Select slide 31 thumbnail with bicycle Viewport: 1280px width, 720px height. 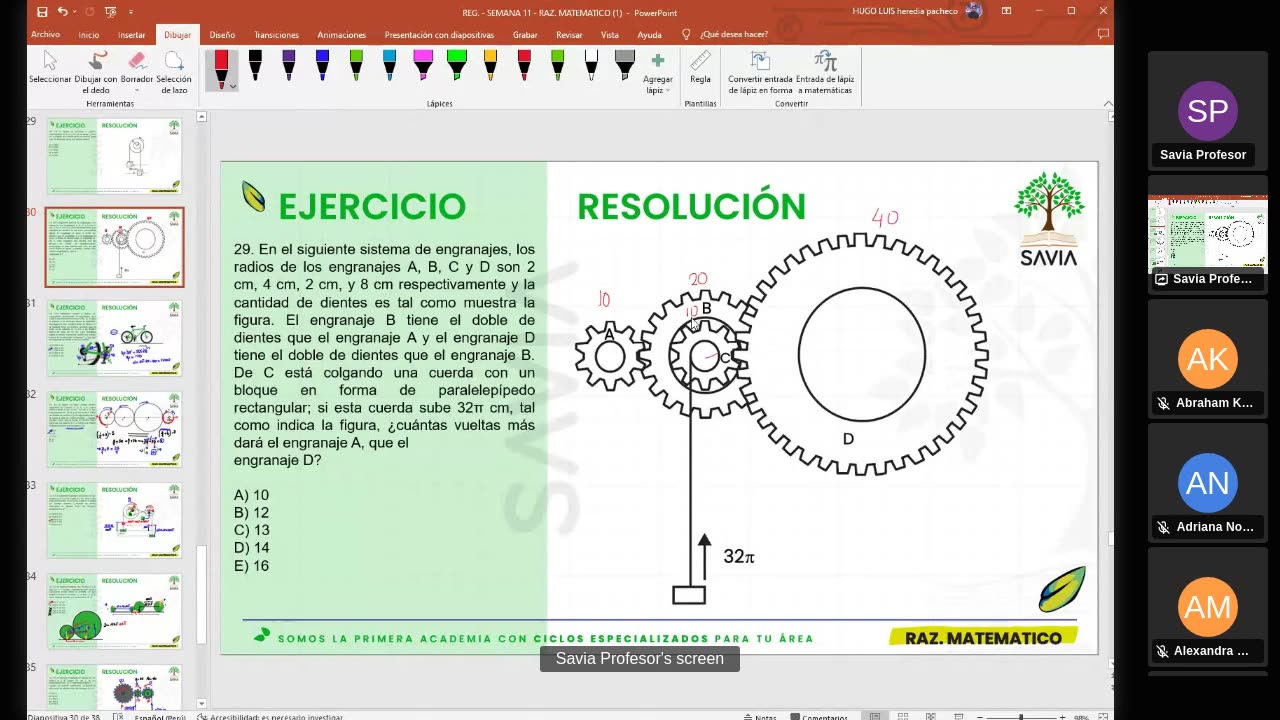[114, 338]
